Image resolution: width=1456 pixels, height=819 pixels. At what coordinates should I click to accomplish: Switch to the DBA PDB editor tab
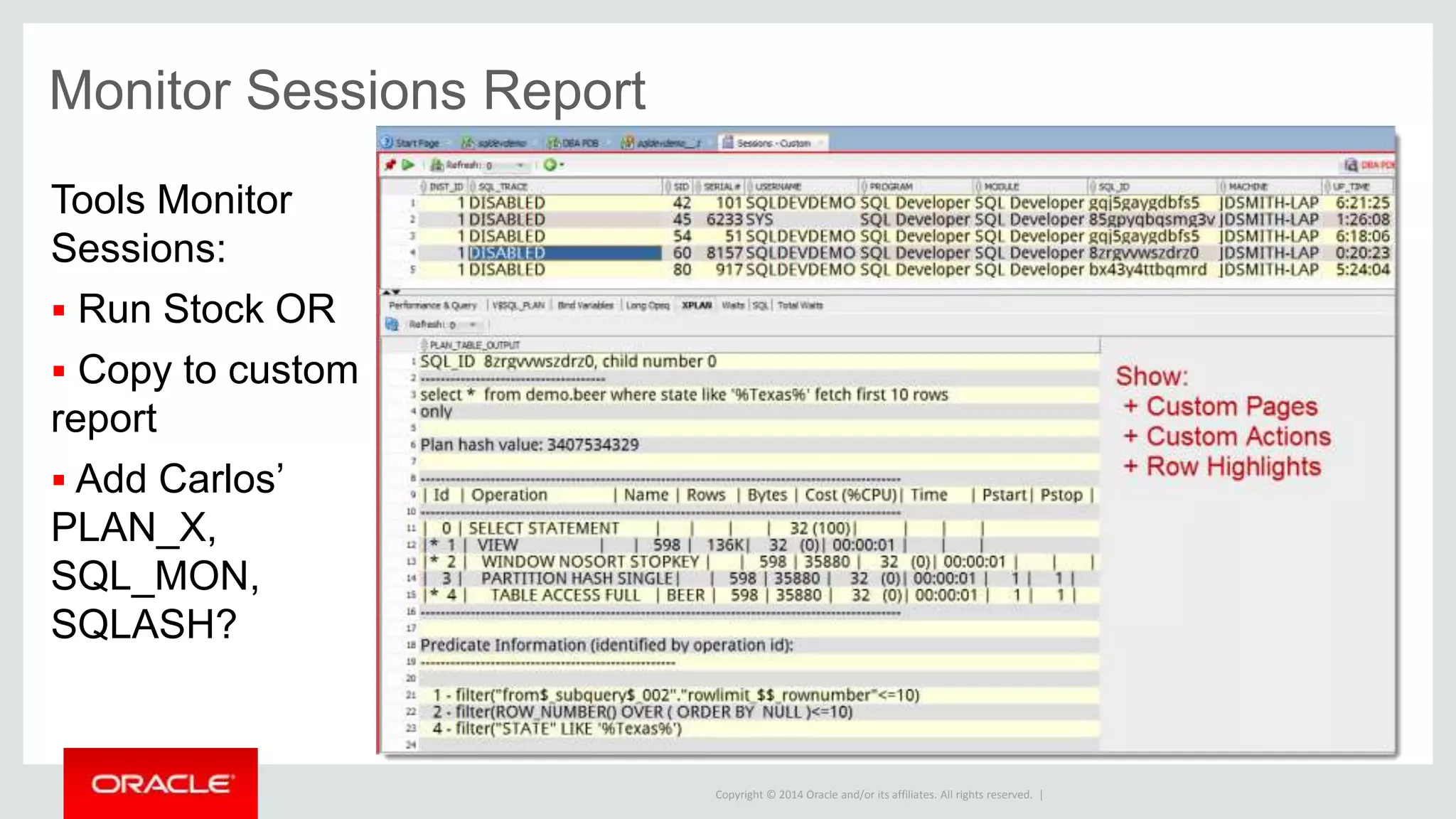(579, 143)
